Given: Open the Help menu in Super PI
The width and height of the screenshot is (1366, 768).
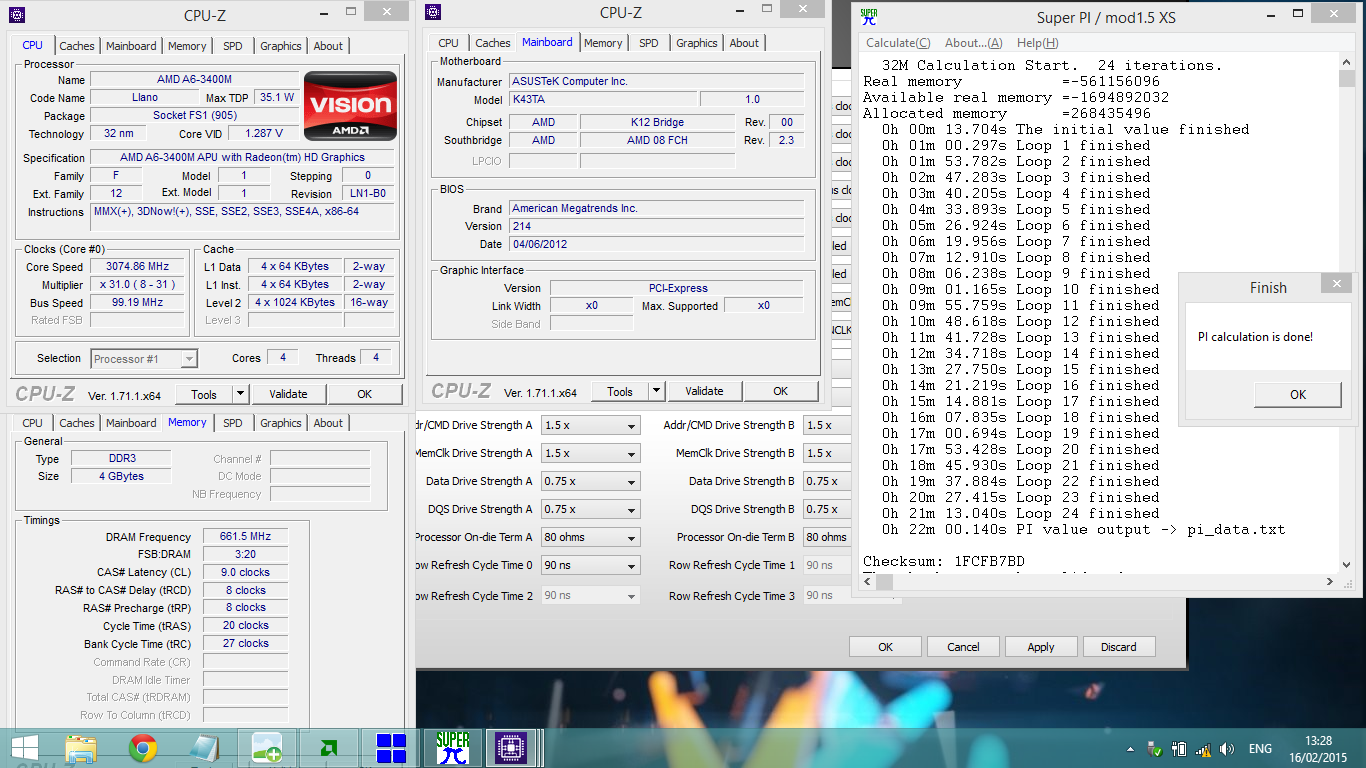Looking at the screenshot, I should [x=1037, y=43].
